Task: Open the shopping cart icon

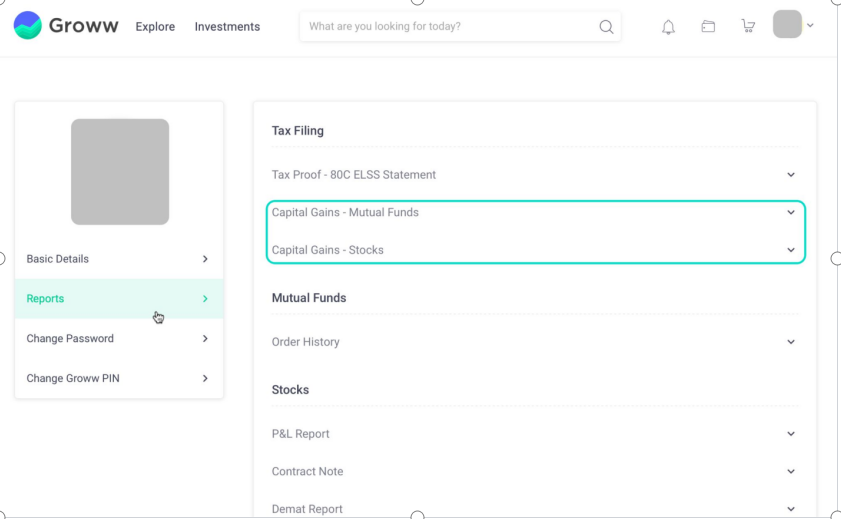Action: (748, 26)
